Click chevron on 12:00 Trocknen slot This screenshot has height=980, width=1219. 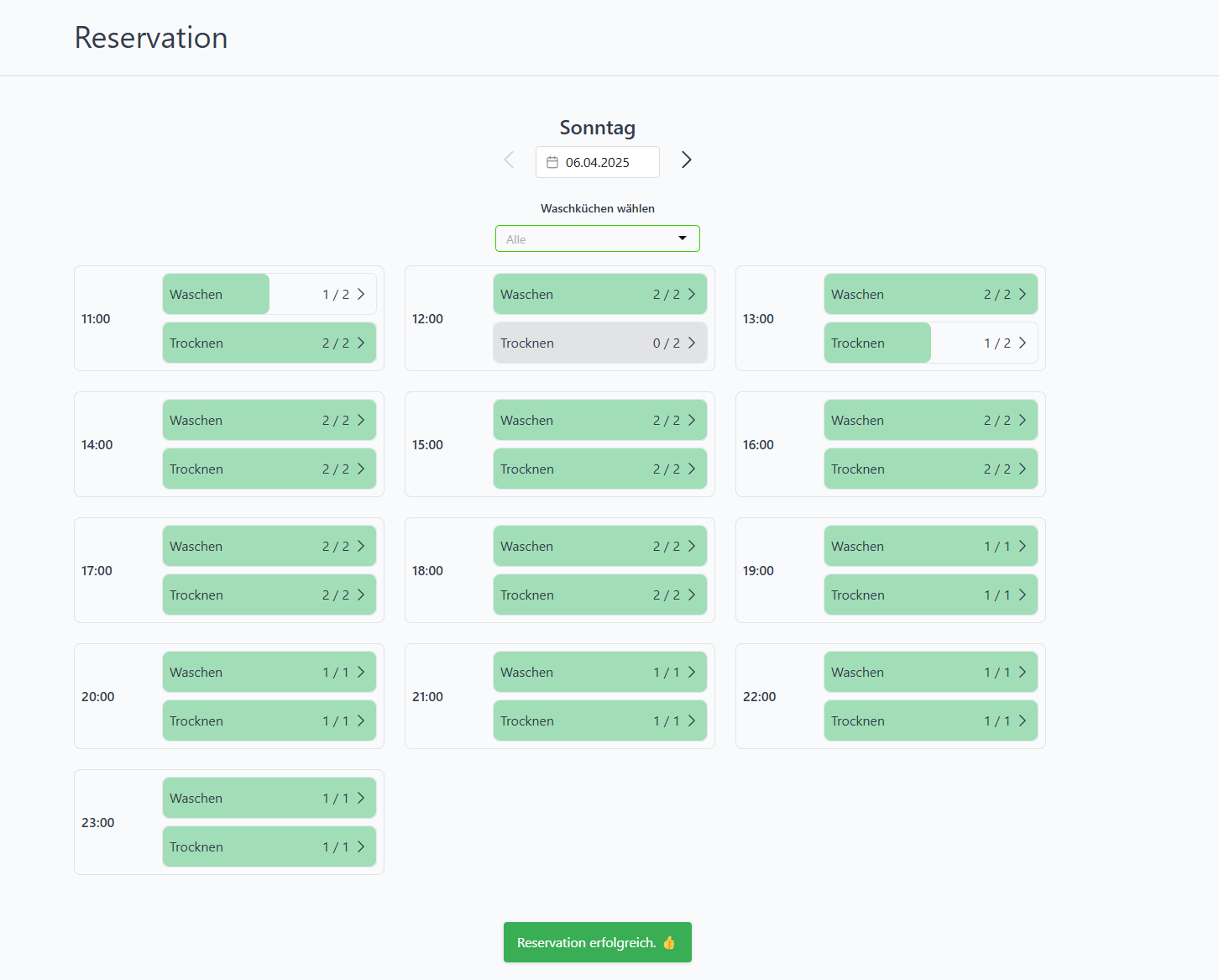coord(692,343)
